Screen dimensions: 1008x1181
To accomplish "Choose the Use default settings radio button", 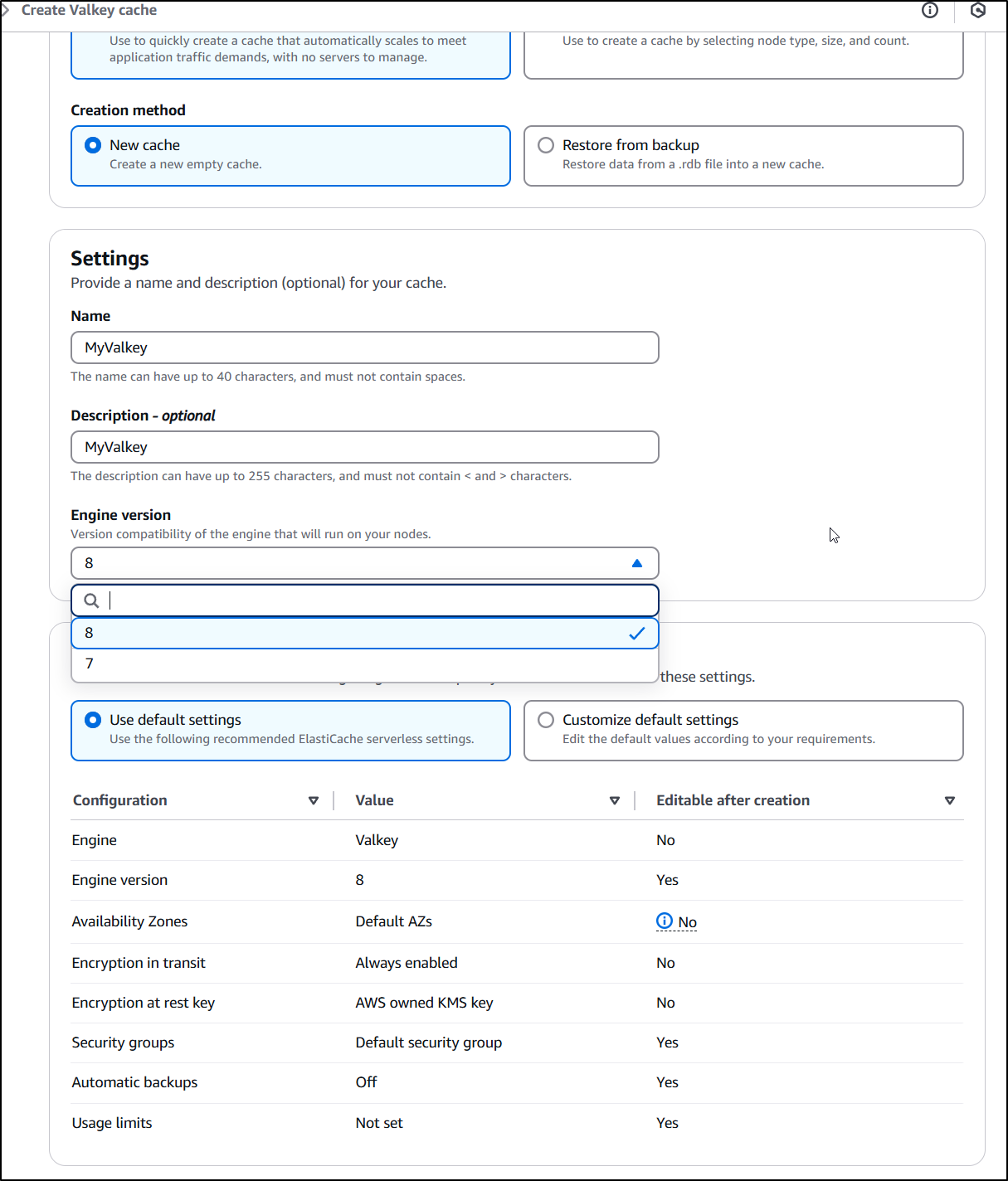I will pos(93,720).
